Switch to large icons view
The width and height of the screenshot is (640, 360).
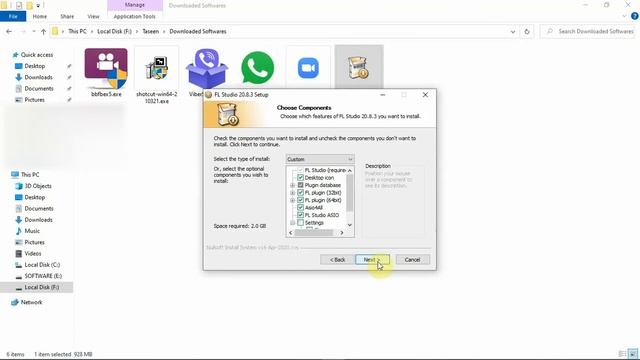(x=633, y=354)
